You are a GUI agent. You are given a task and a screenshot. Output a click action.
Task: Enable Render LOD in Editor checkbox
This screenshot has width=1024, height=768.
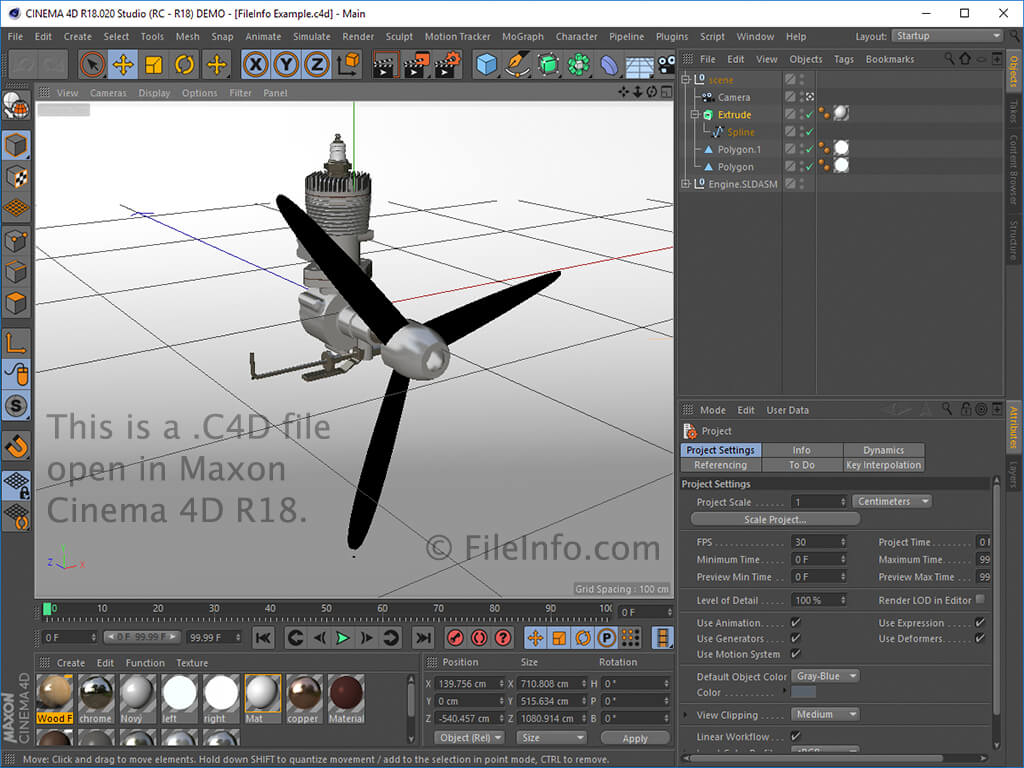pos(980,599)
